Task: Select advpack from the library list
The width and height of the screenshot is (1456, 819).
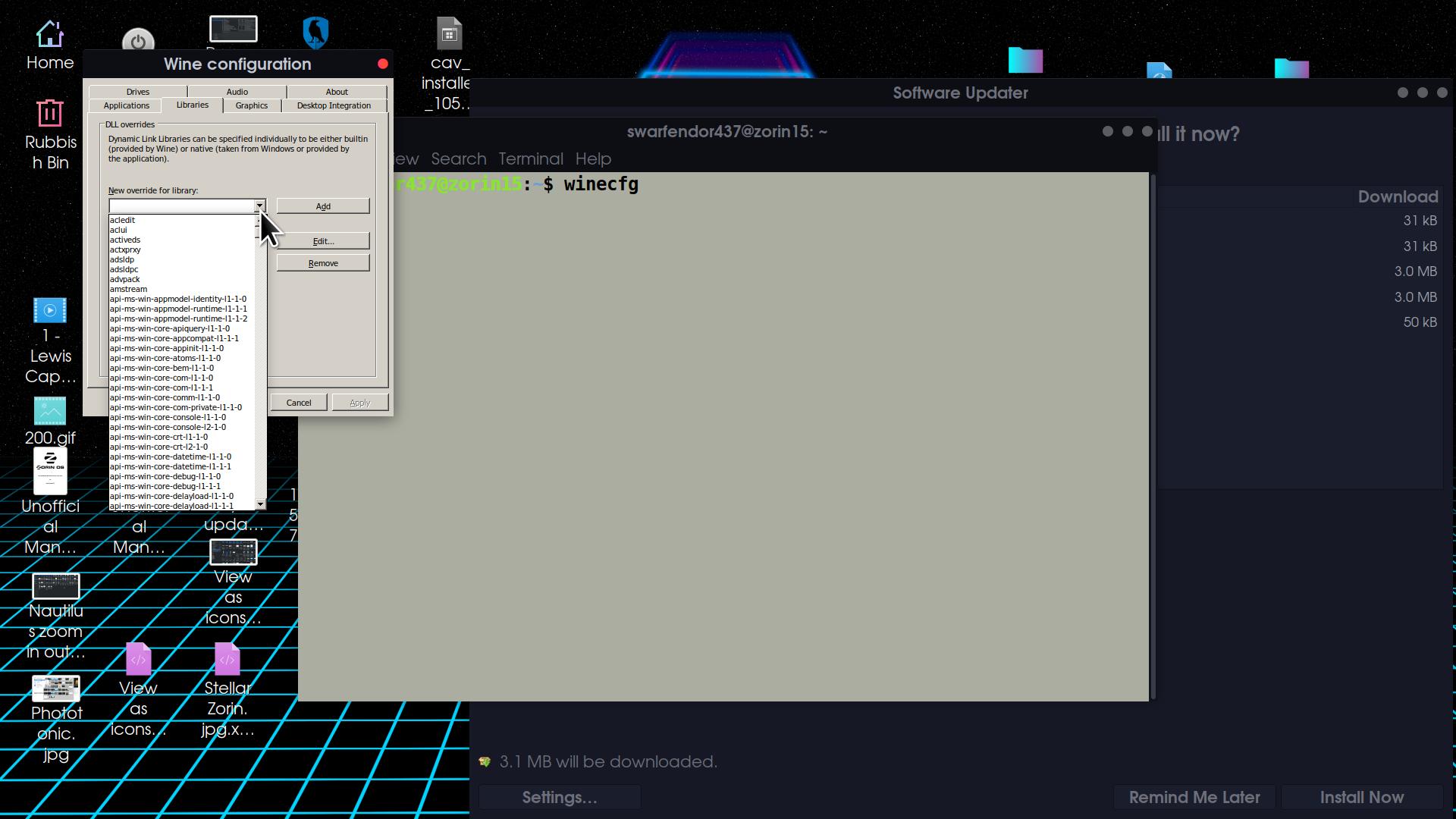Action: 125,280
